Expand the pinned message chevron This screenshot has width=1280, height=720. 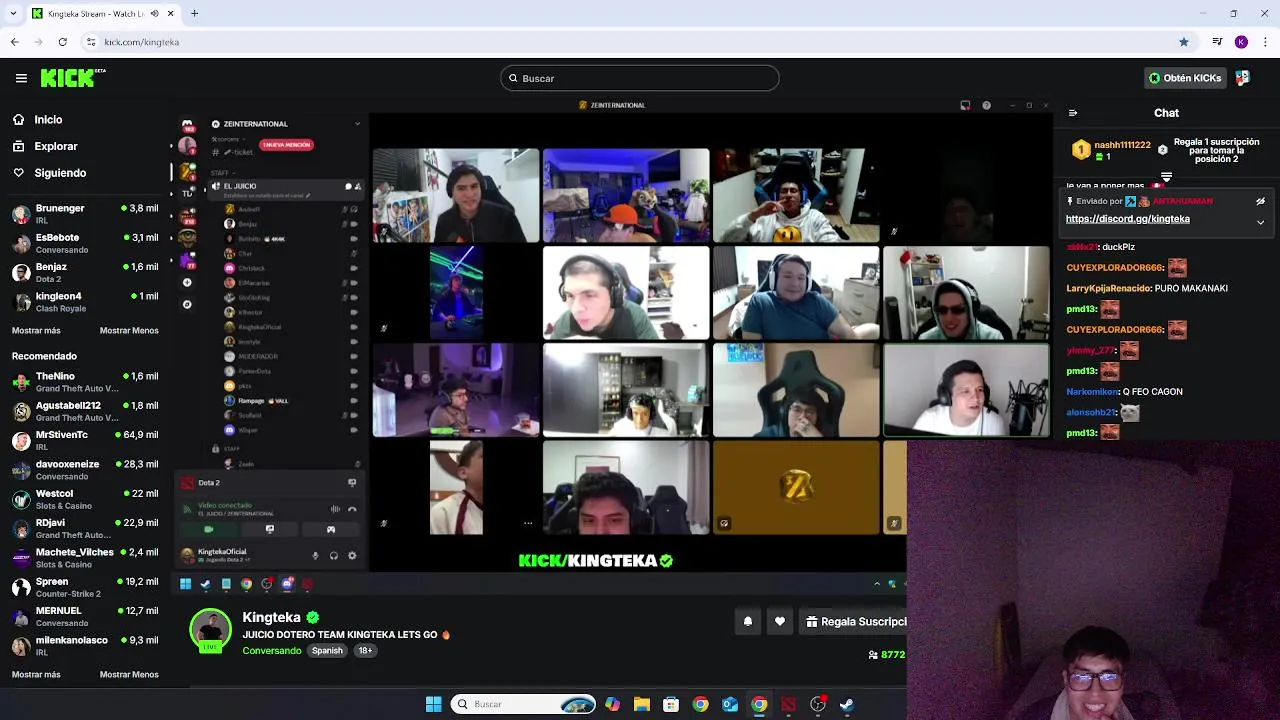click(x=1260, y=222)
